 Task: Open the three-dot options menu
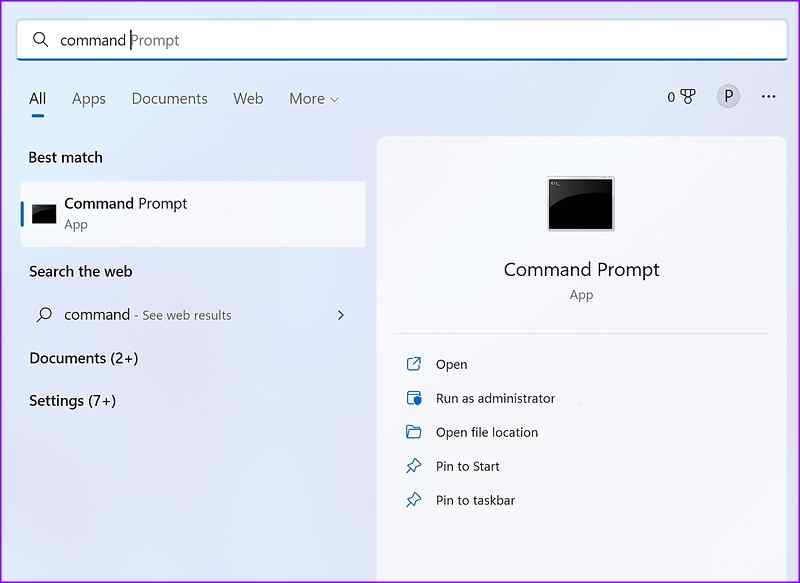(768, 96)
